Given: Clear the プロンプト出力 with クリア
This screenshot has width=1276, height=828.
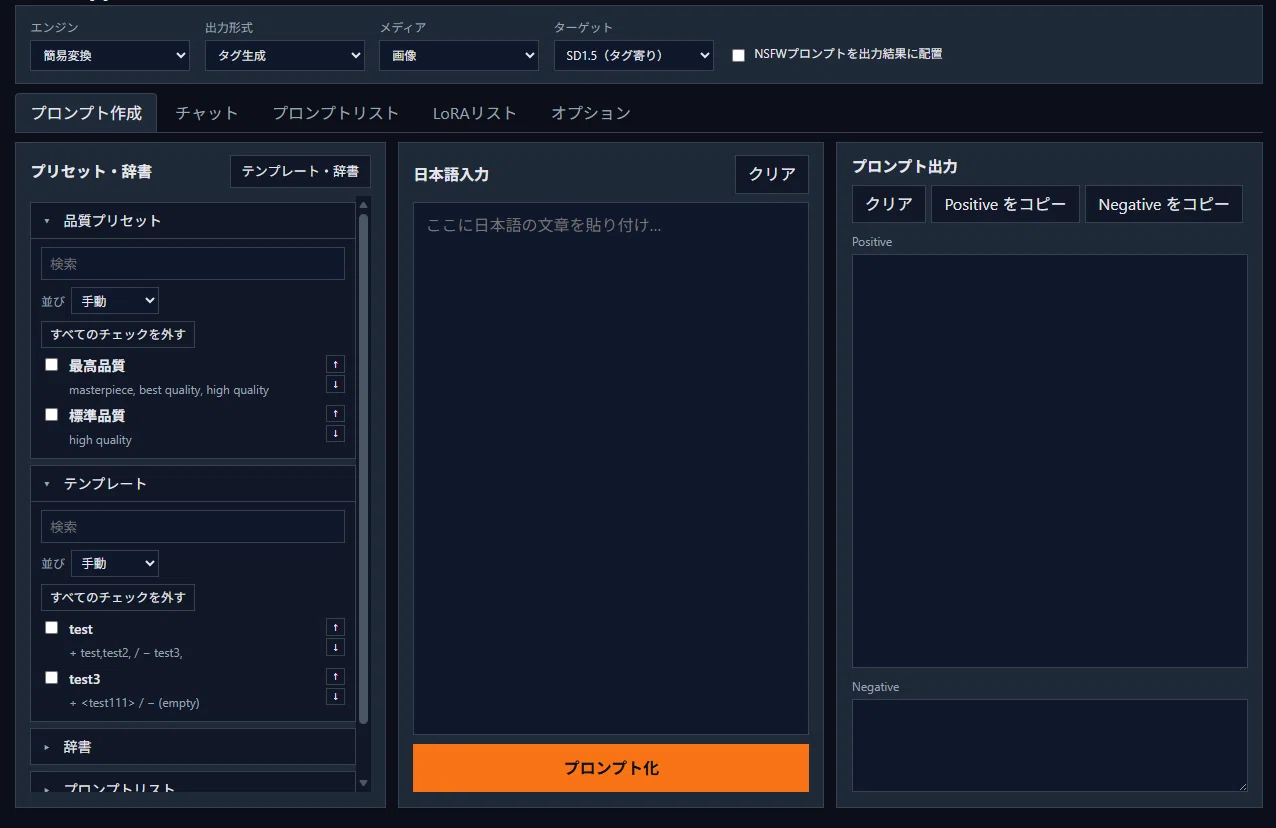Looking at the screenshot, I should click(x=889, y=204).
